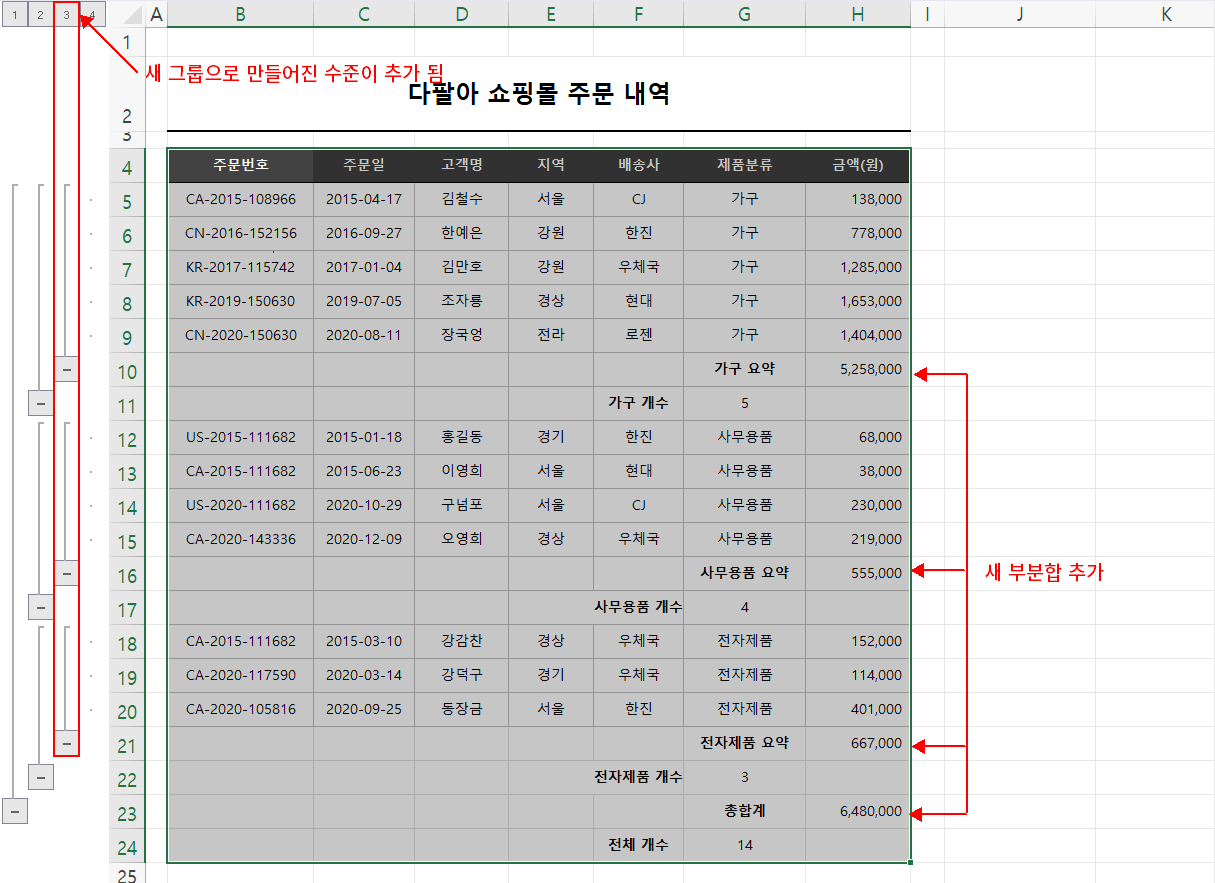The height and width of the screenshot is (883, 1215).
Task: Collapse the 가구 개수 outline group
Action: (40, 404)
